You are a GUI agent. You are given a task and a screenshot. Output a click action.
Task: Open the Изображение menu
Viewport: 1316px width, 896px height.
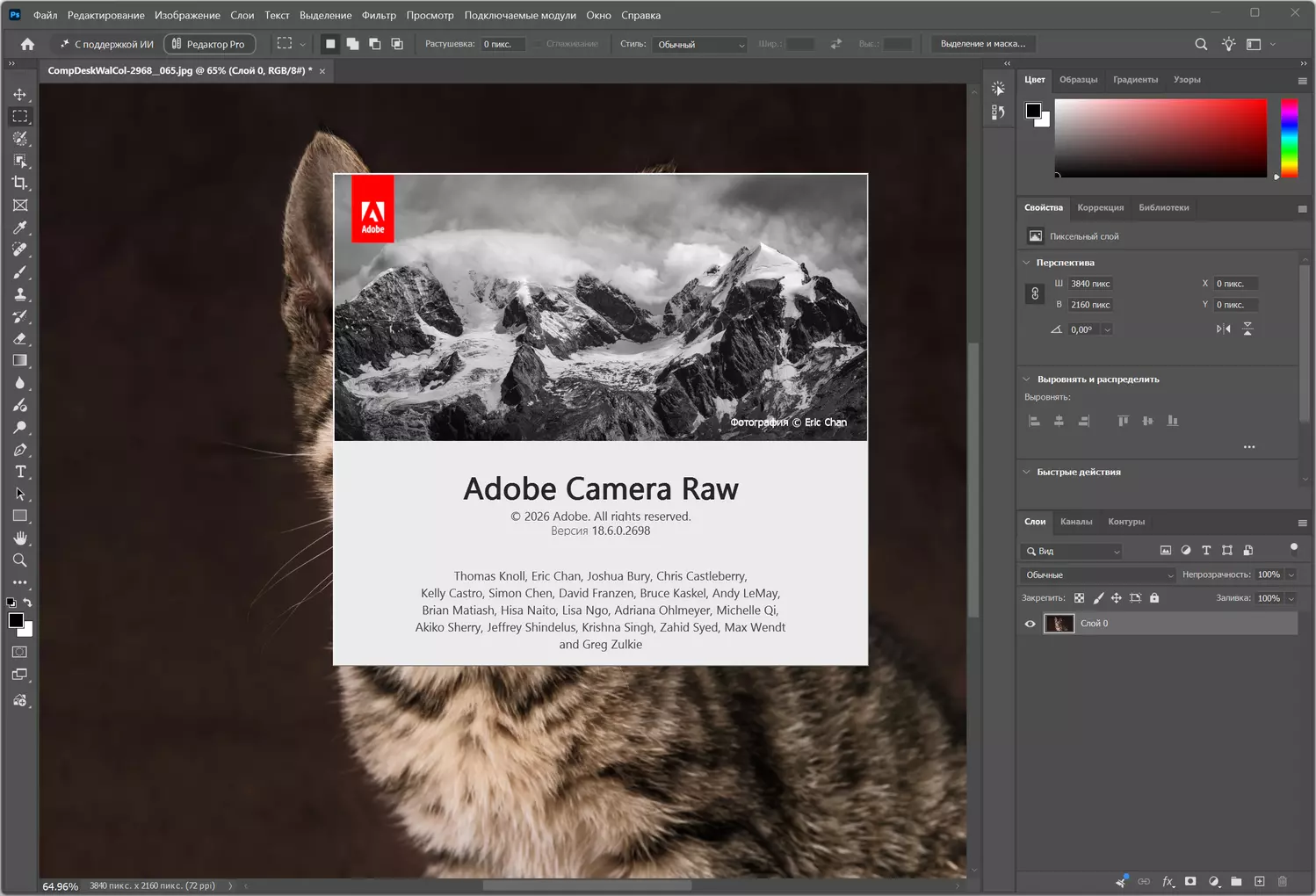click(x=187, y=15)
